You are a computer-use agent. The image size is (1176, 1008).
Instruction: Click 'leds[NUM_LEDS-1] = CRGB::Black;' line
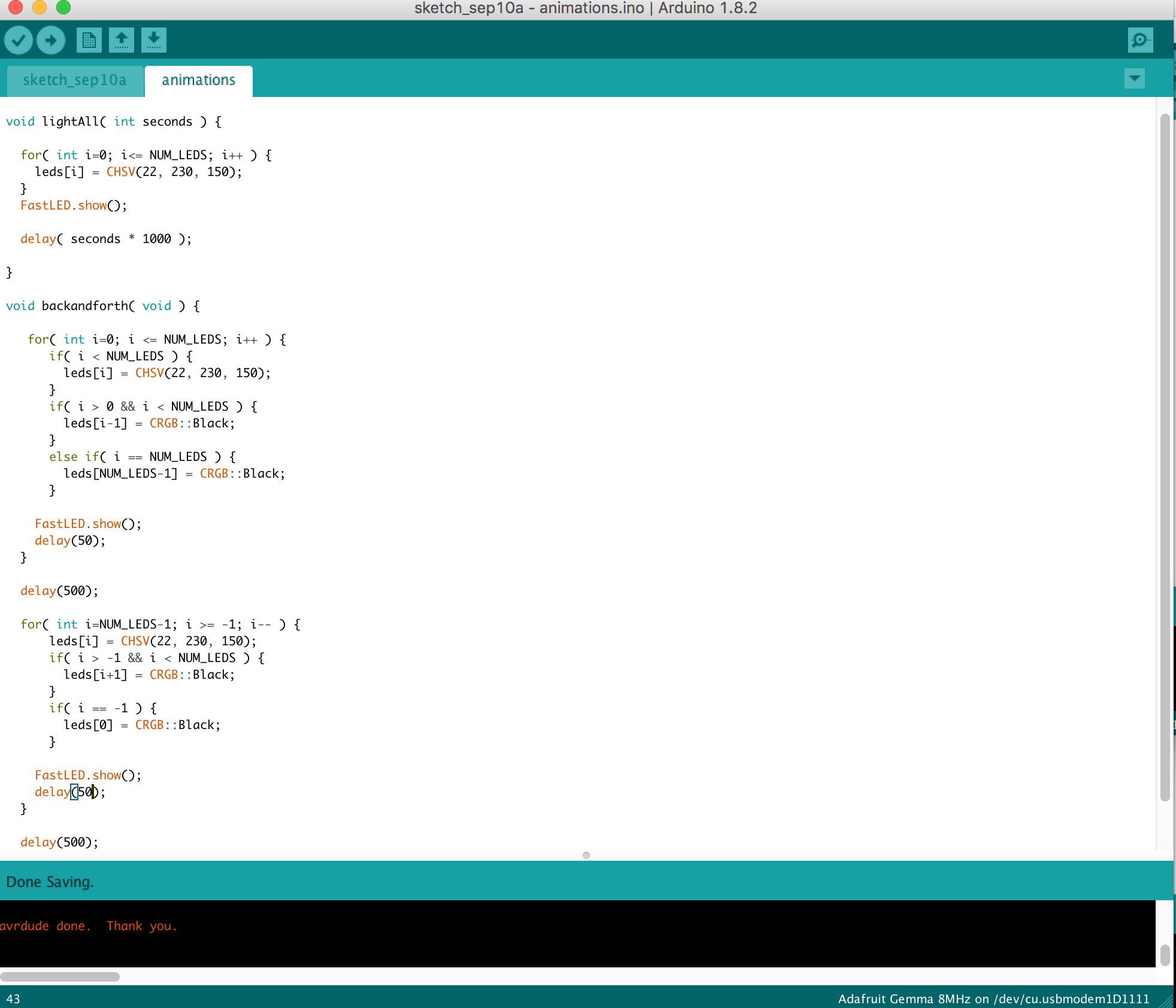pyautogui.click(x=174, y=473)
